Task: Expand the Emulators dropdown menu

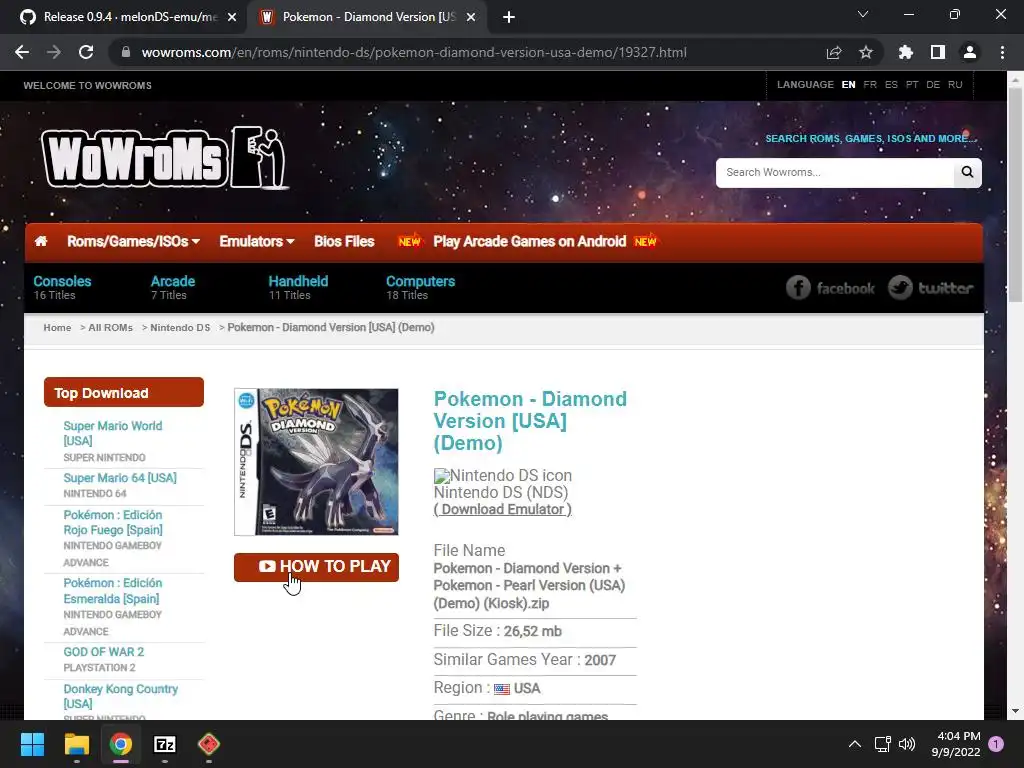Action: point(257,242)
